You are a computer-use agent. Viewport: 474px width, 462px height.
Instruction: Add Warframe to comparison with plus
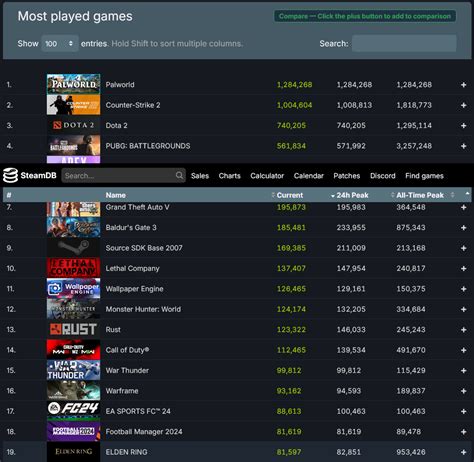pyautogui.click(x=463, y=391)
